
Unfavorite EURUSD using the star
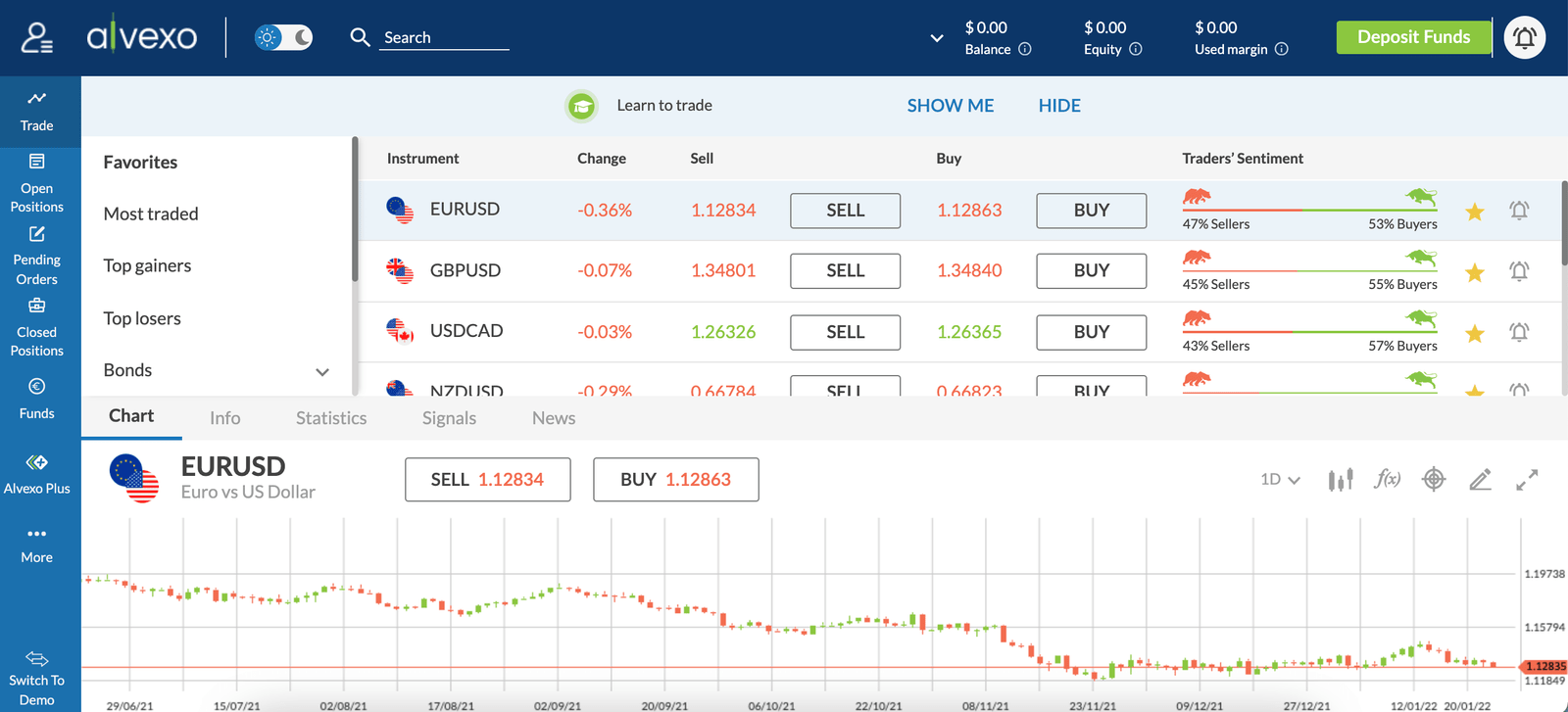tap(1475, 212)
